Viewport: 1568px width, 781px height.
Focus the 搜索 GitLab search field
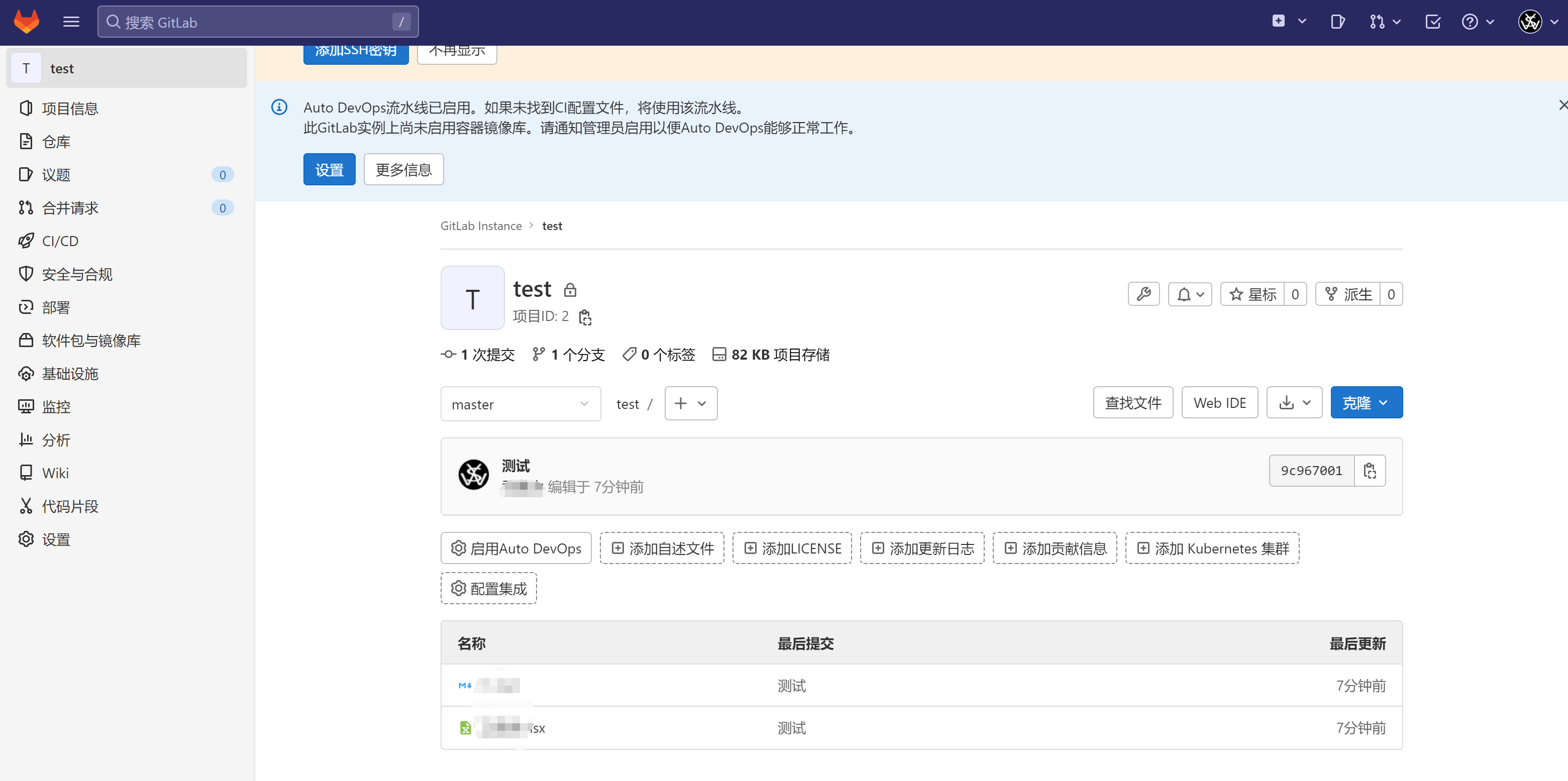257,22
